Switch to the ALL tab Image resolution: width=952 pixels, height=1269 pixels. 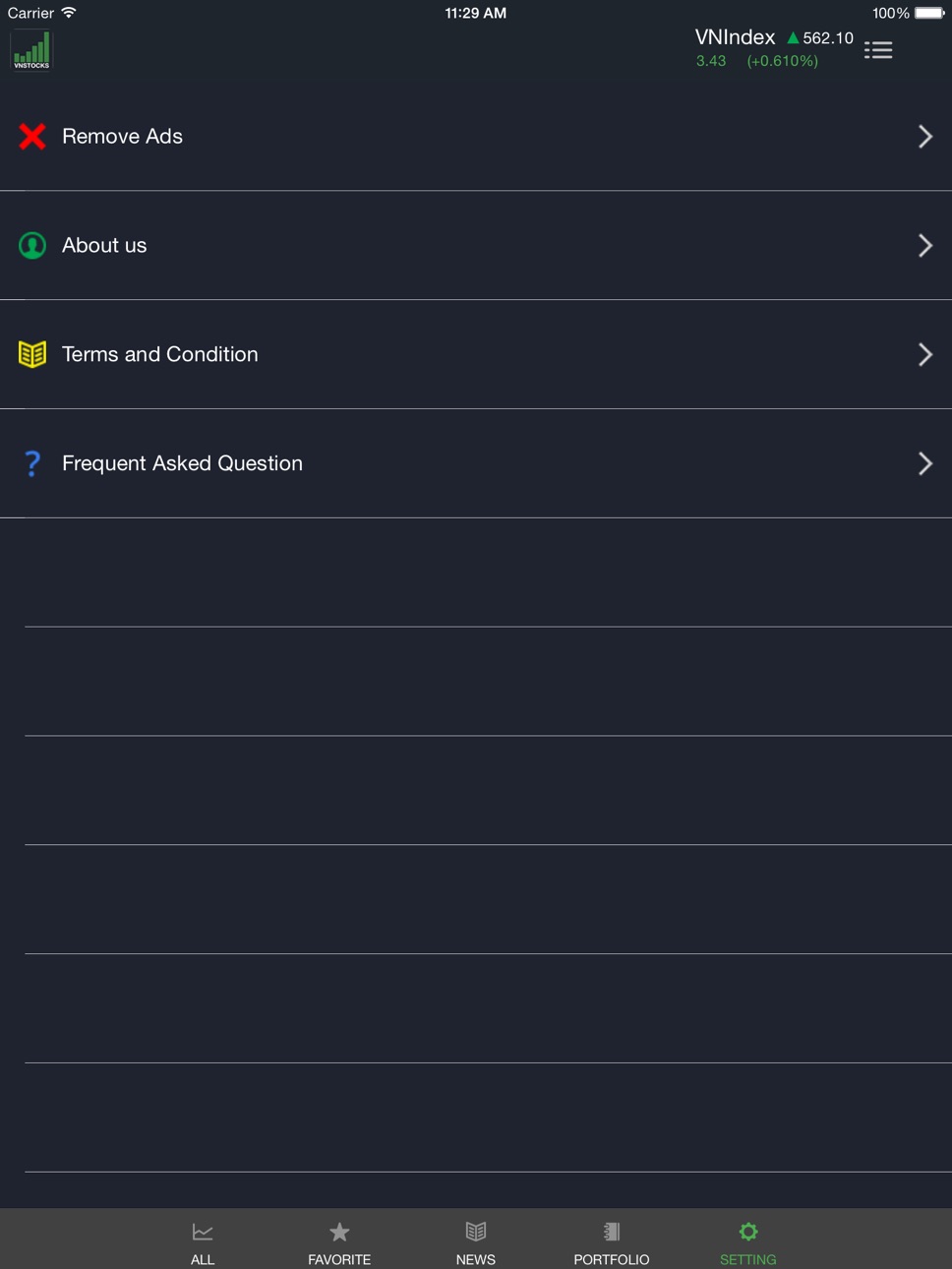tap(203, 1242)
